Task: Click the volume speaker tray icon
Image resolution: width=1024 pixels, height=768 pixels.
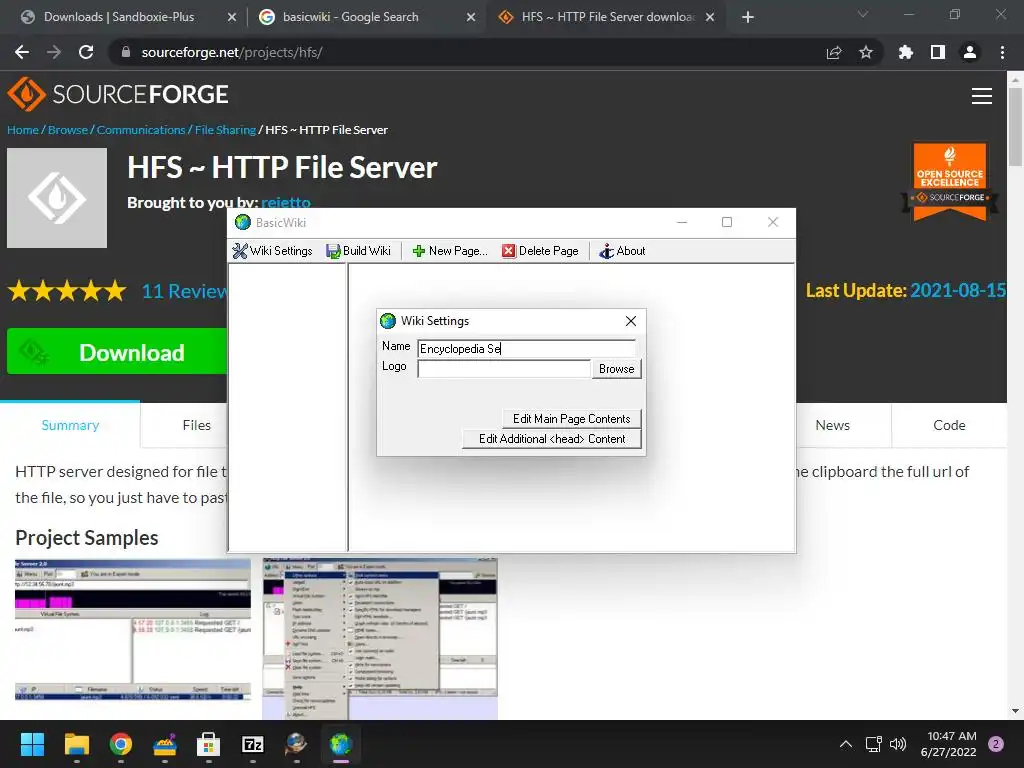Action: click(899, 744)
